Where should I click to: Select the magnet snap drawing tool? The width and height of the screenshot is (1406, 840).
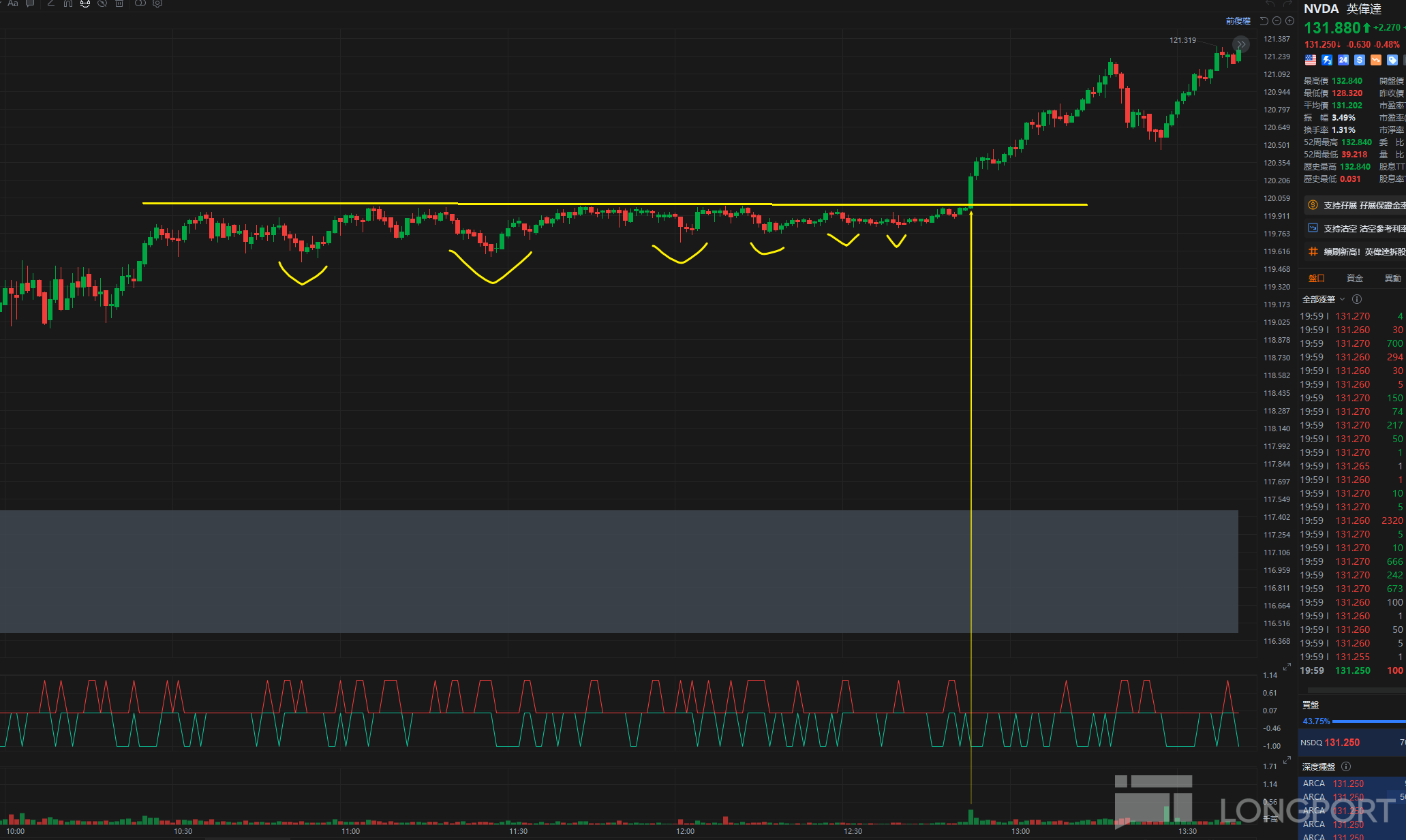tap(68, 3)
